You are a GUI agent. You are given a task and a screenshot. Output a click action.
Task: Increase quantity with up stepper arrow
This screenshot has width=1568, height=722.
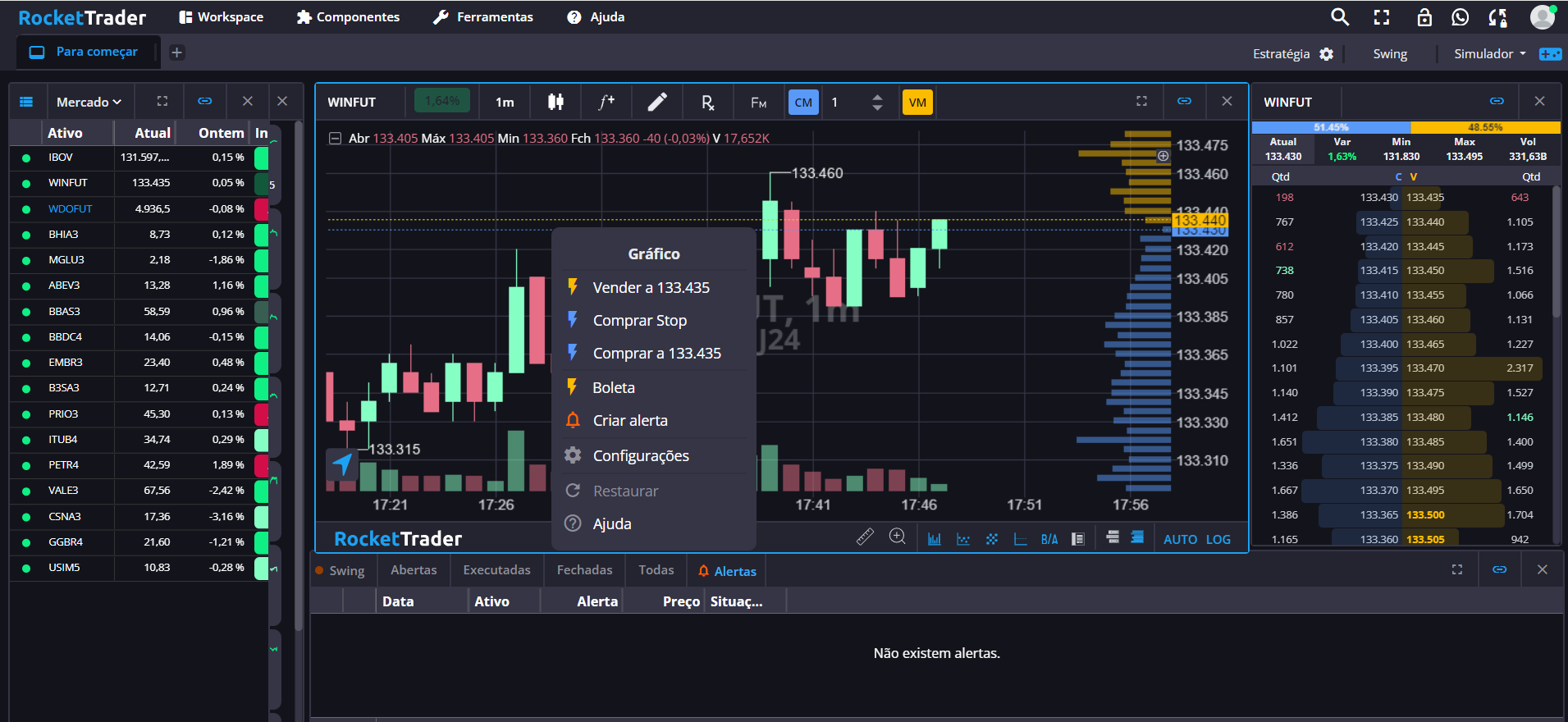(x=877, y=97)
